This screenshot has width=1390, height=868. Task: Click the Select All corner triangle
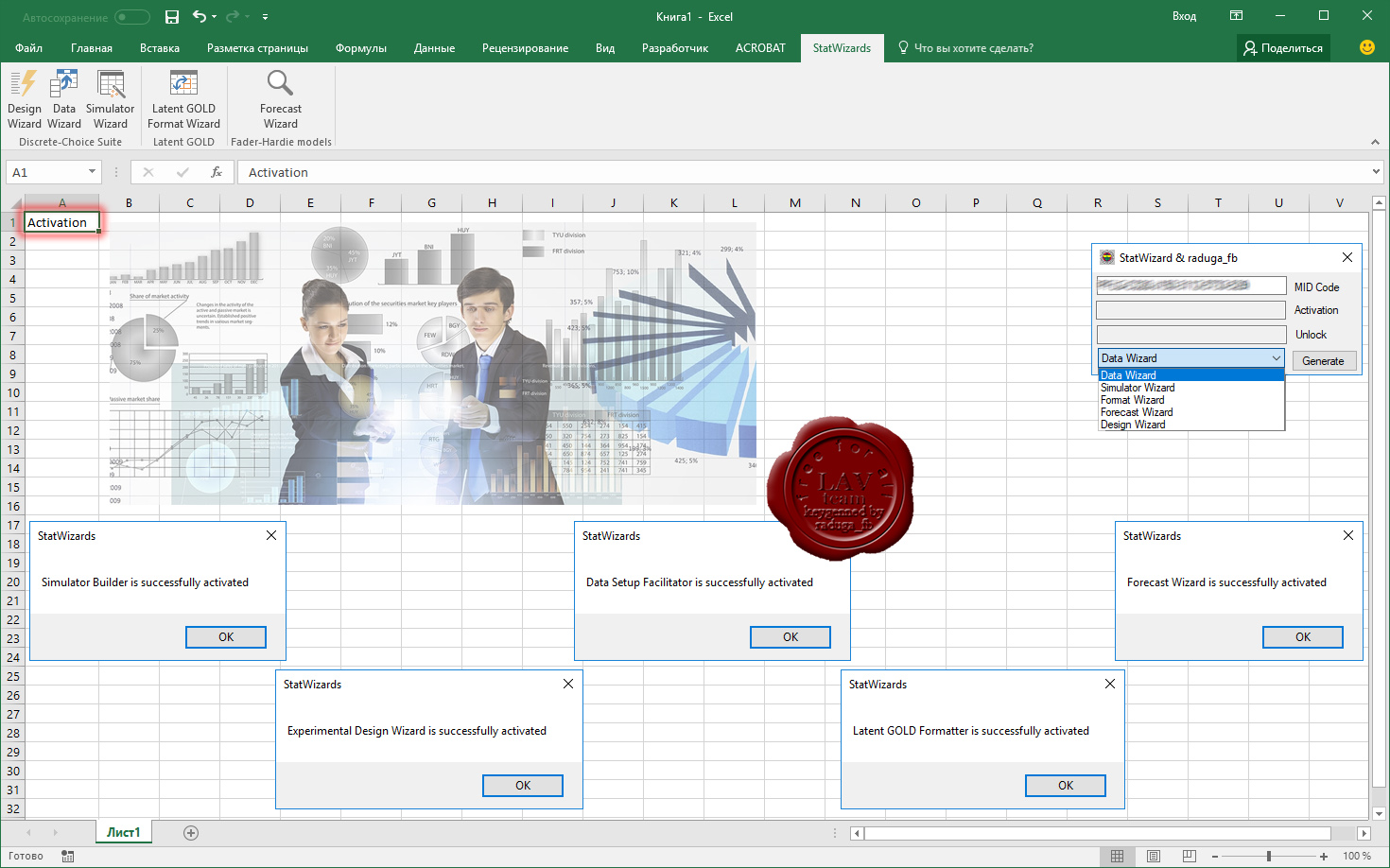[x=13, y=203]
